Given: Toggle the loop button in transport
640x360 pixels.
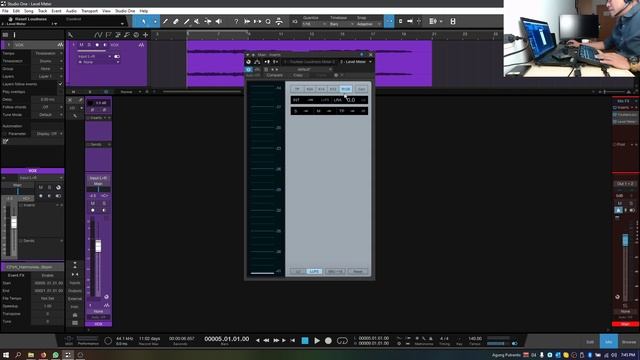Looking at the screenshot, I should click(342, 340).
